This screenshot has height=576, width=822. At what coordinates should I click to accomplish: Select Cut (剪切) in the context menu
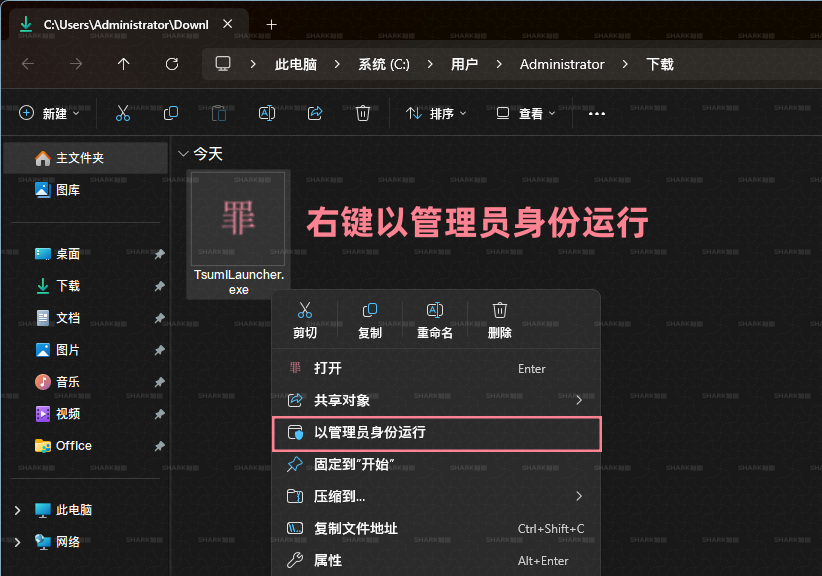click(305, 320)
